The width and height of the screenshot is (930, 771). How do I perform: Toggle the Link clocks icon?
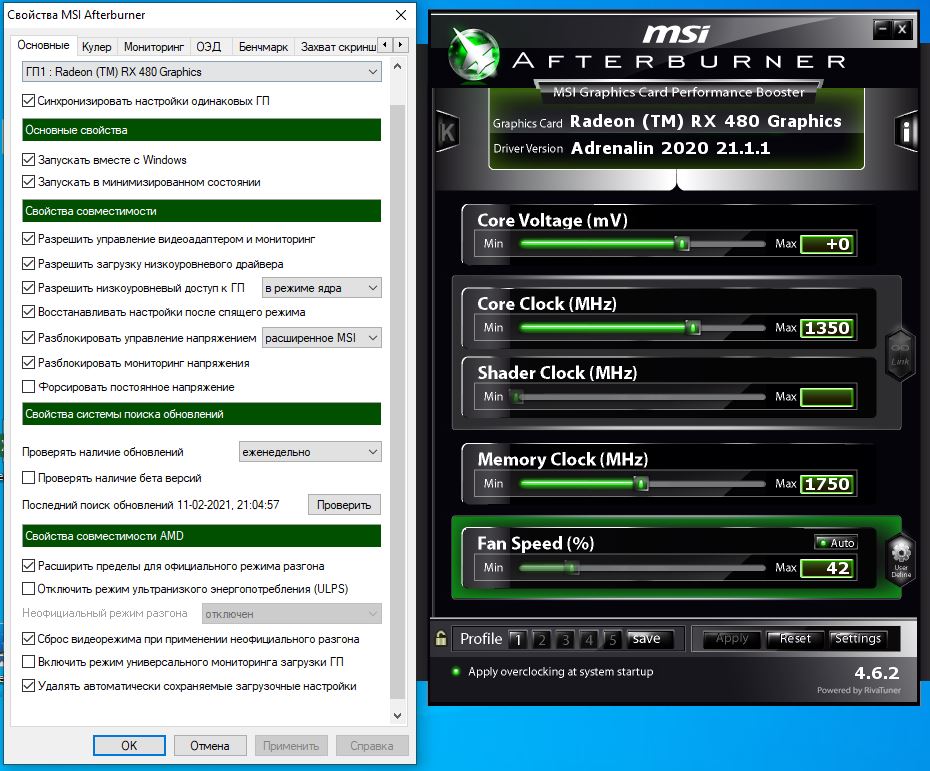pyautogui.click(x=900, y=354)
